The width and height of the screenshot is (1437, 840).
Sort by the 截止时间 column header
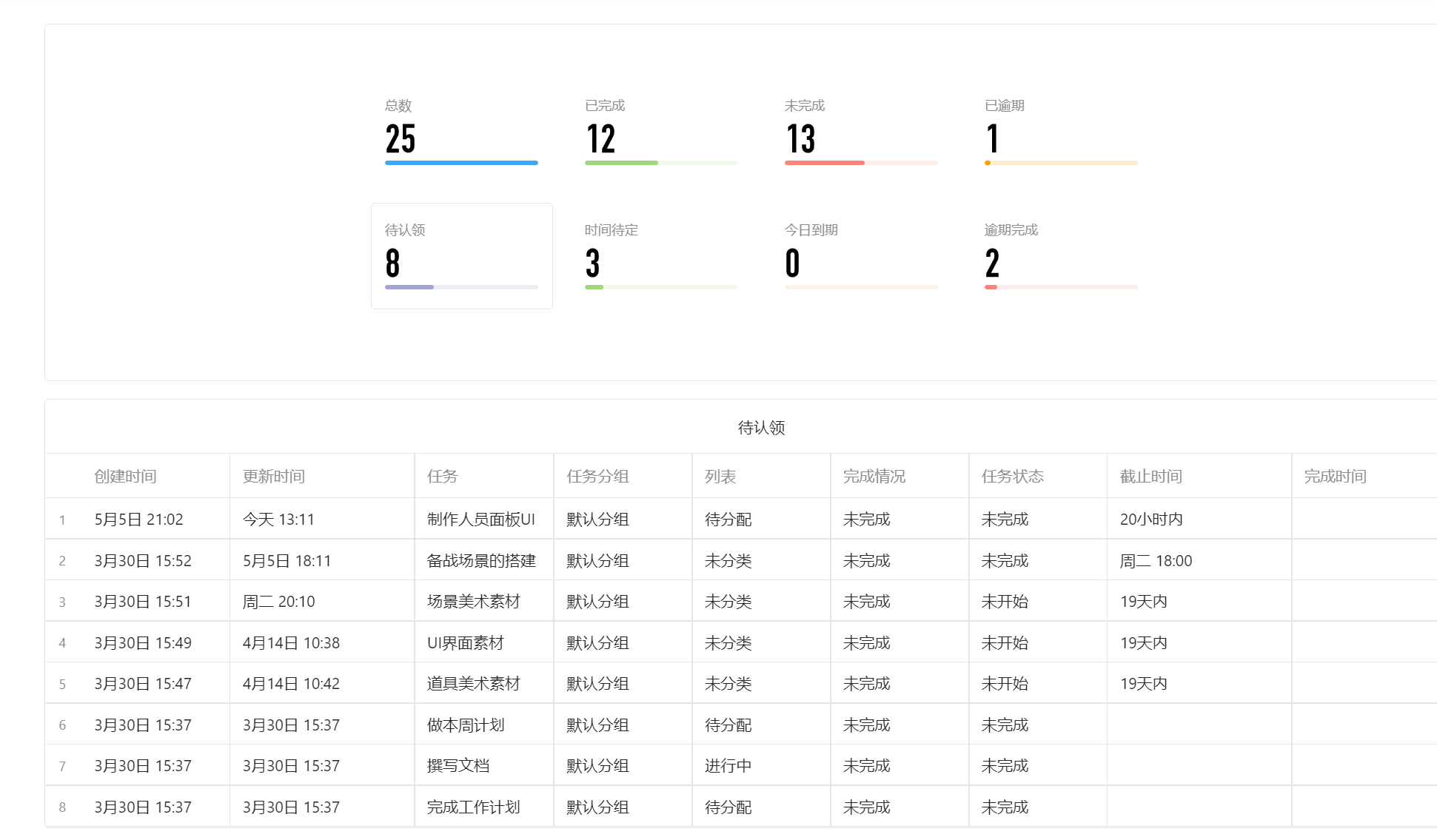click(x=1150, y=476)
